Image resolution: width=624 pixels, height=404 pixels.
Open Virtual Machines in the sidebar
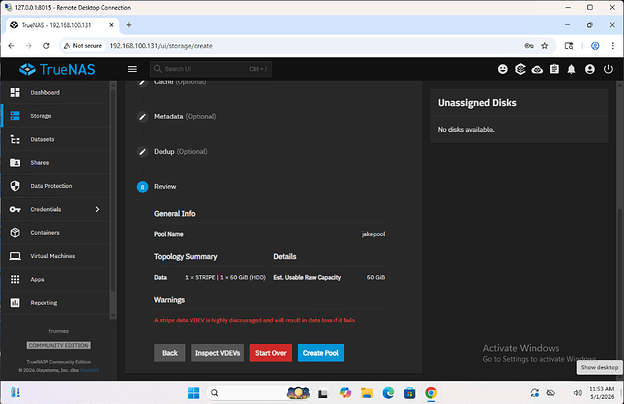[56, 256]
